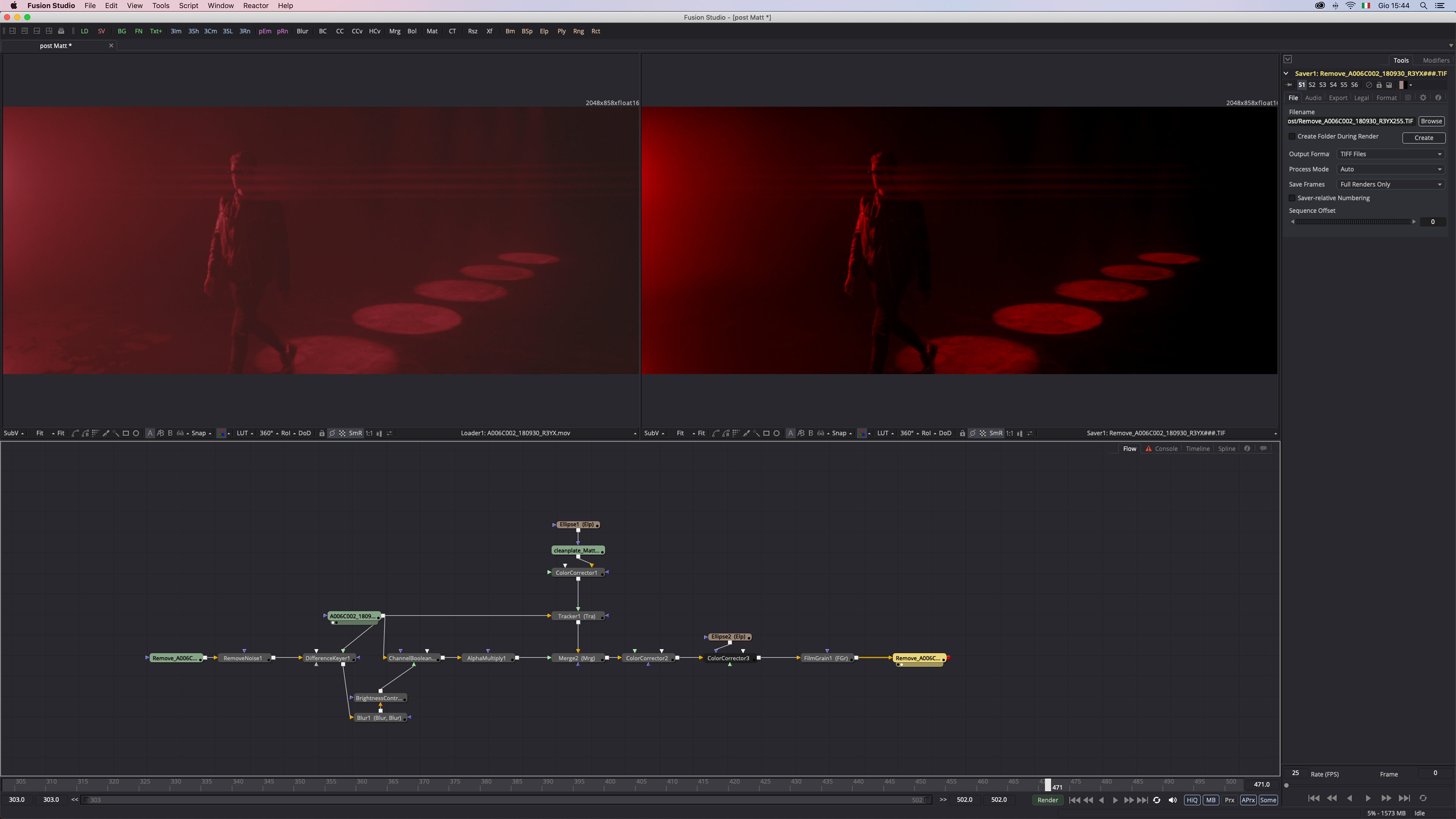Image resolution: width=1456 pixels, height=819 pixels.
Task: Jump to first frame in main transport
Action: pos(1075,800)
